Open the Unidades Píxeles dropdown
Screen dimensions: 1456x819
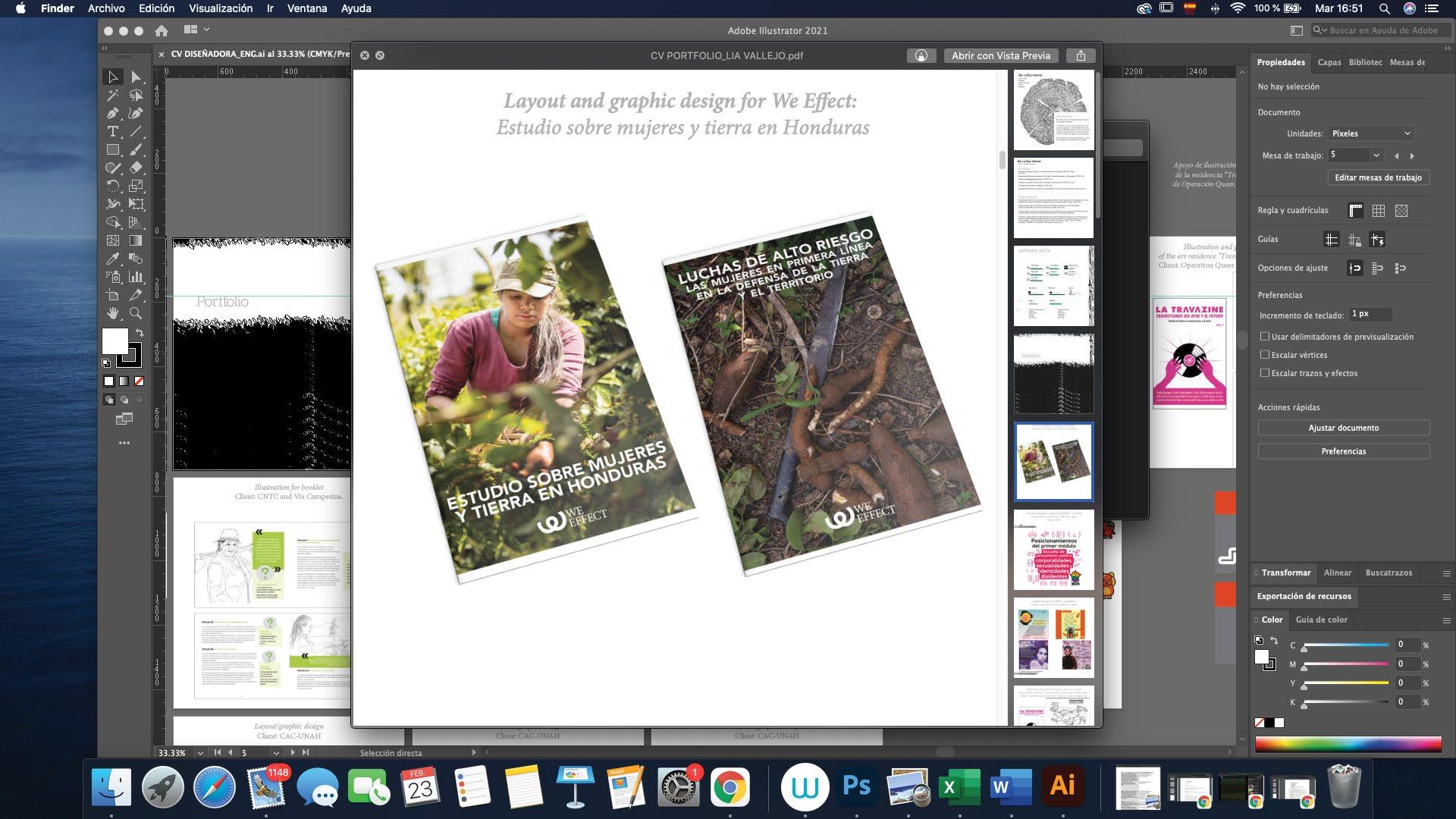click(x=1370, y=133)
